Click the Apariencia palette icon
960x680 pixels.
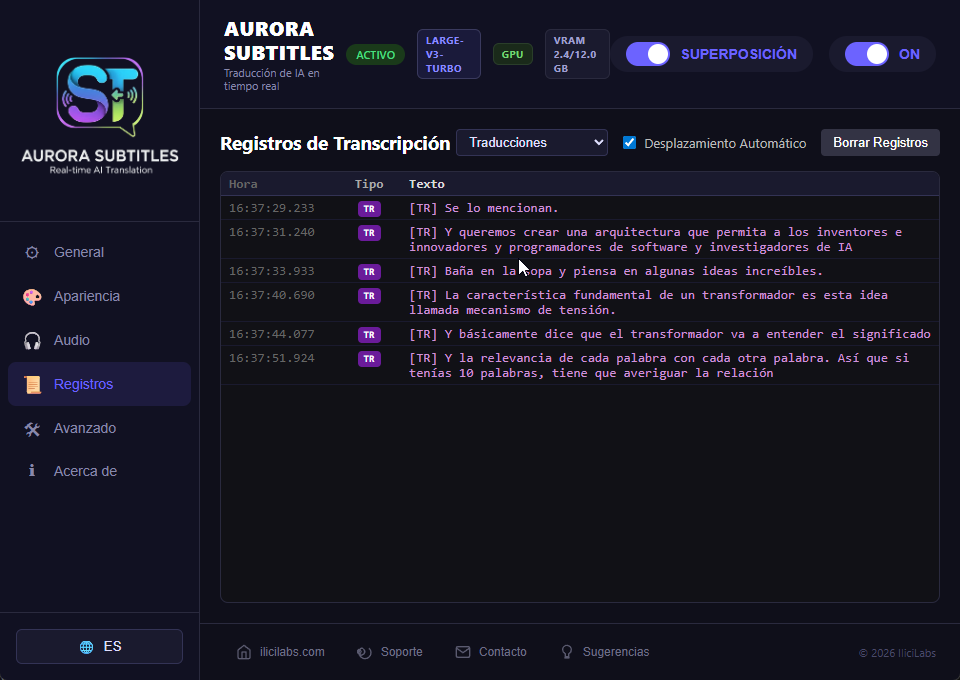[32, 296]
